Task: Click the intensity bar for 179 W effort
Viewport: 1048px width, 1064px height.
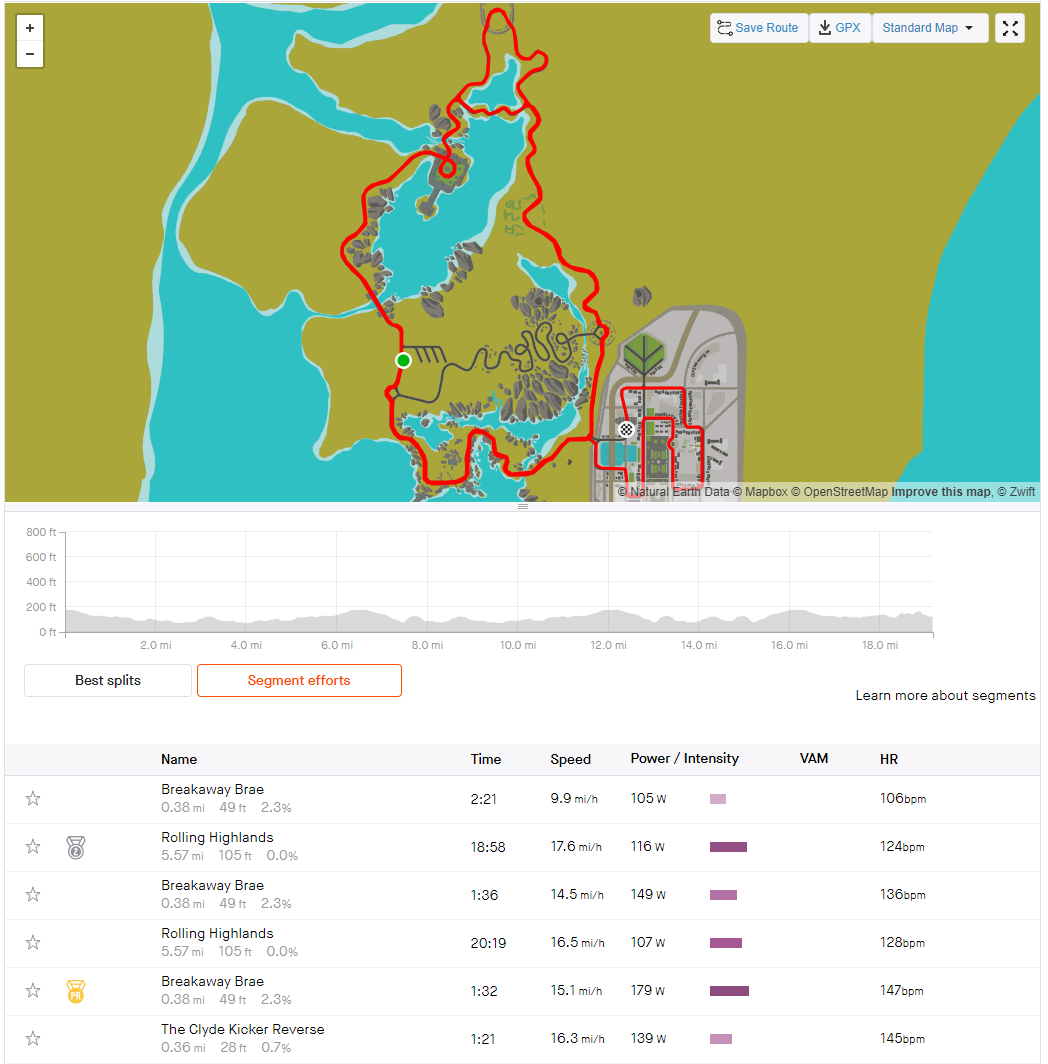Action: [729, 991]
